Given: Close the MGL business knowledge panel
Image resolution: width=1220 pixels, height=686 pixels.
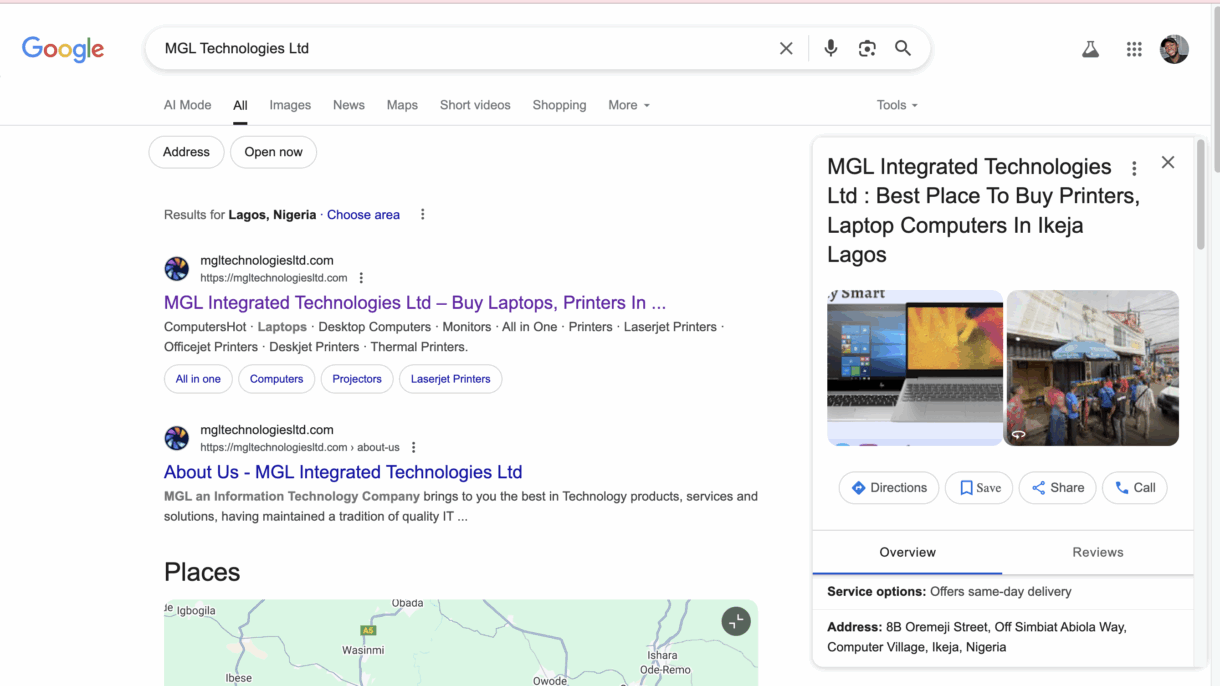Looking at the screenshot, I should (1168, 162).
